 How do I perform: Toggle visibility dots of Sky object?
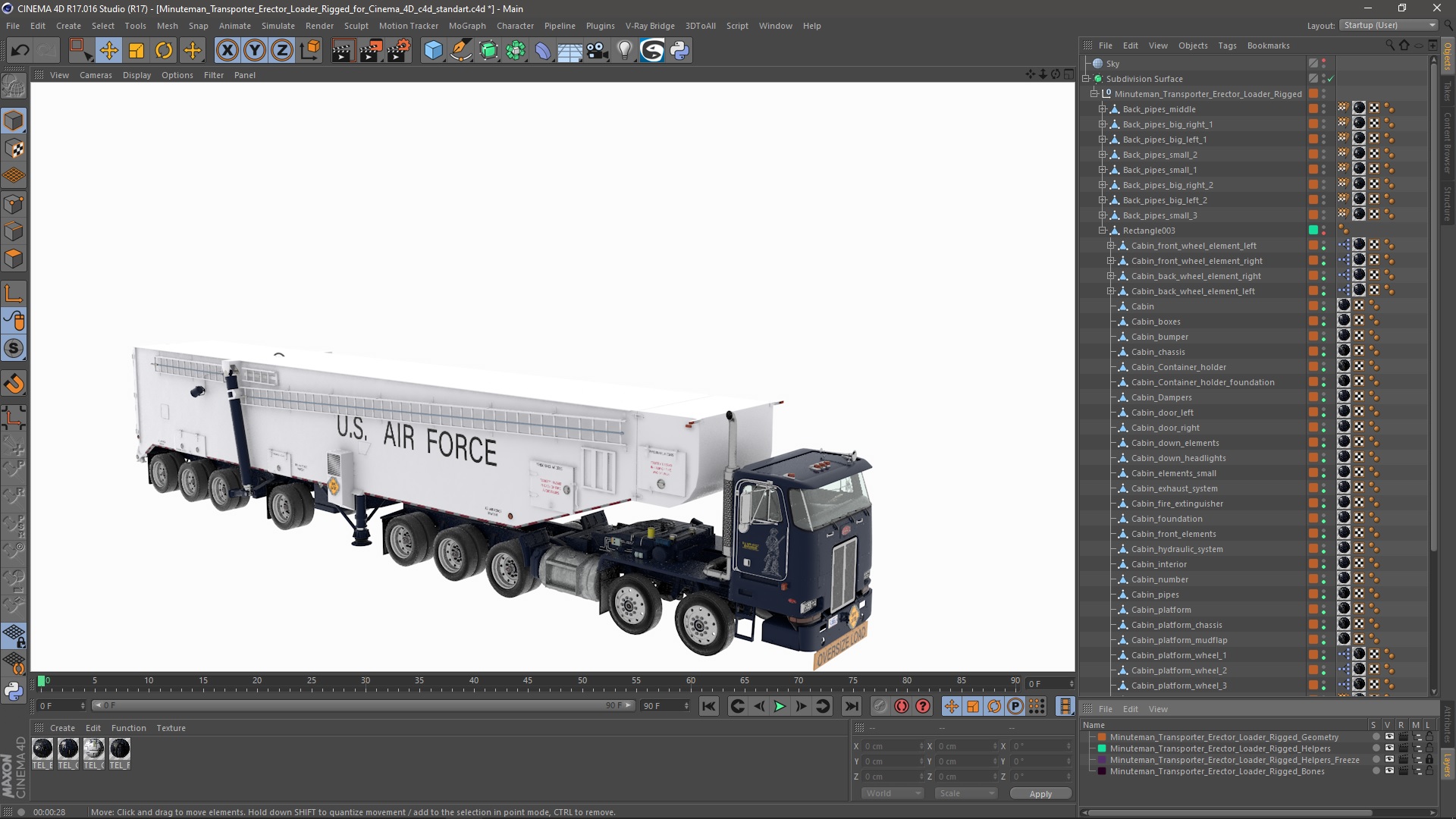(x=1324, y=64)
